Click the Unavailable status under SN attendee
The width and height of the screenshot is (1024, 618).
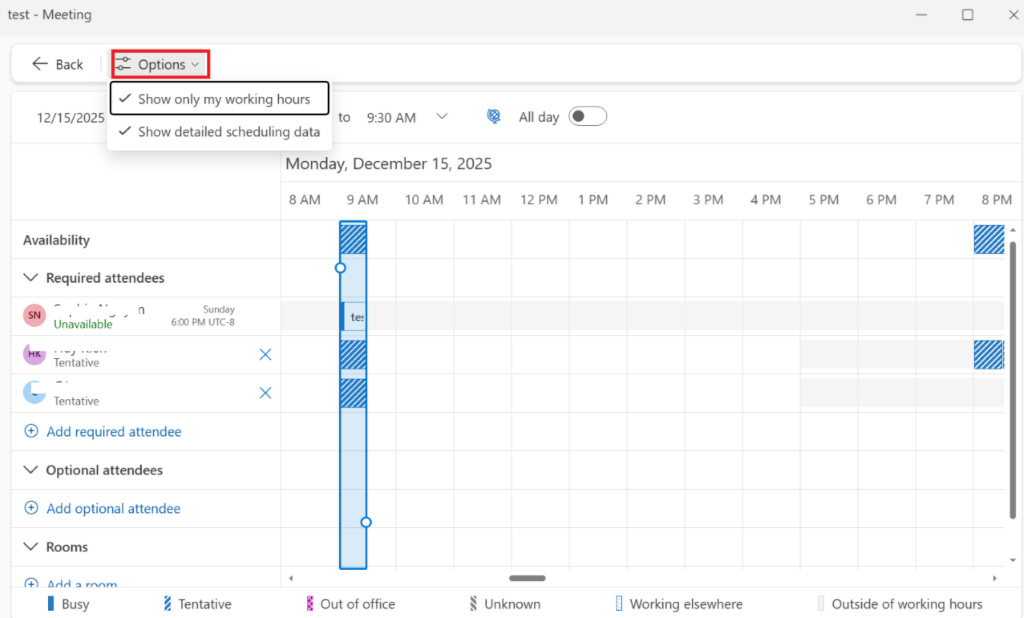click(83, 324)
